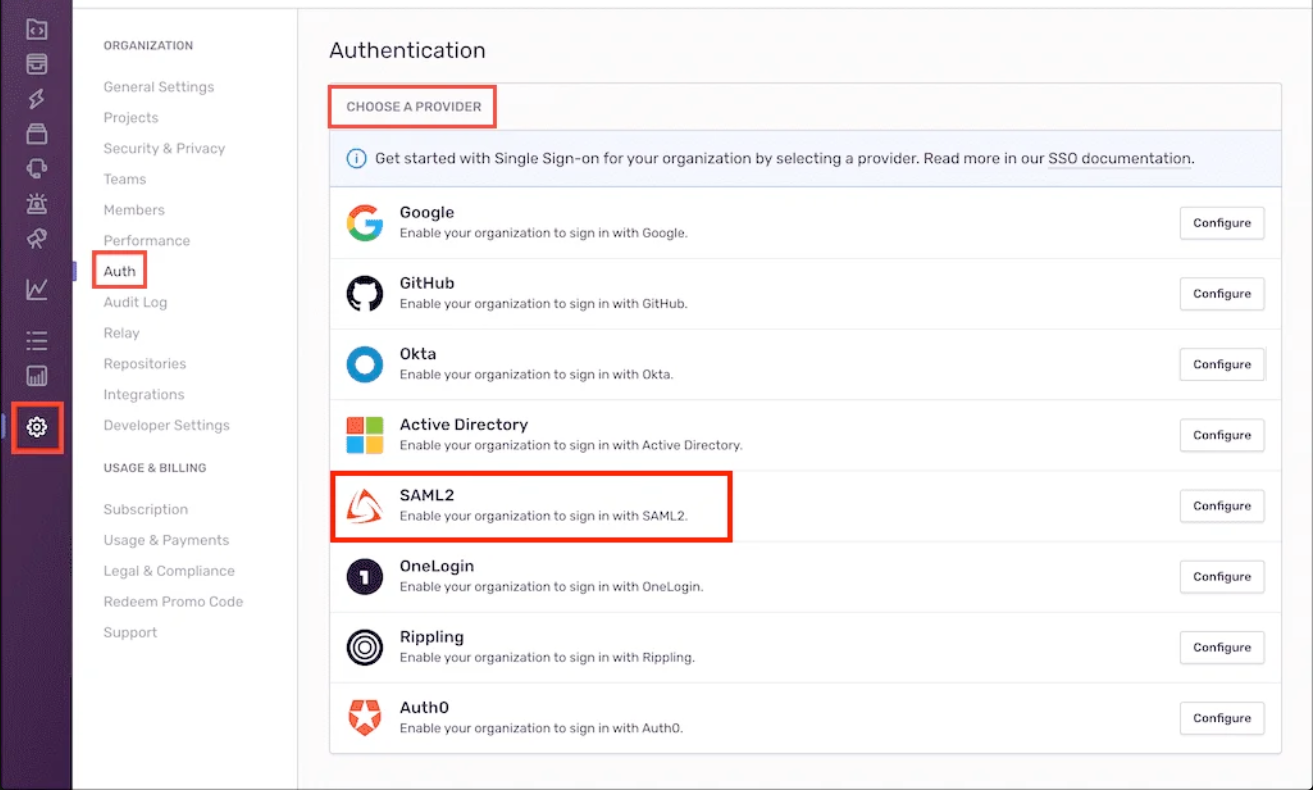Configure the Rippling provider
The height and width of the screenshot is (790, 1313).
(1222, 648)
